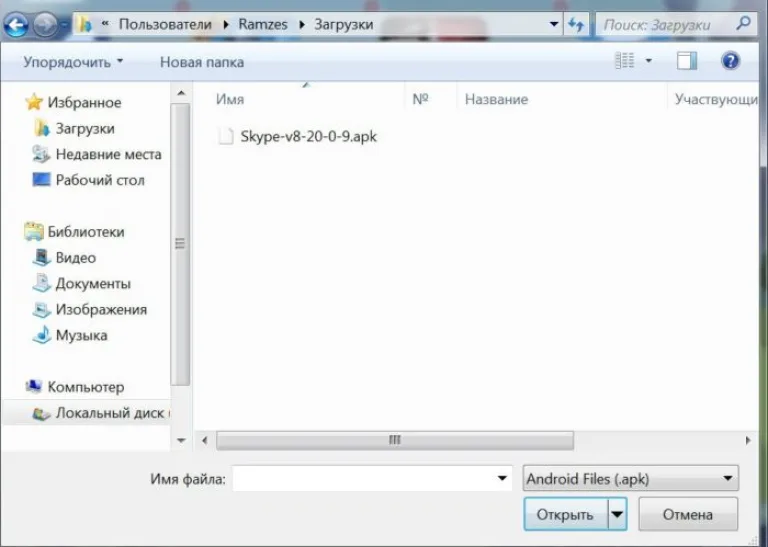Click the sidebar scroll-down arrow
Image resolution: width=768 pixels, height=547 pixels.
coord(181,441)
